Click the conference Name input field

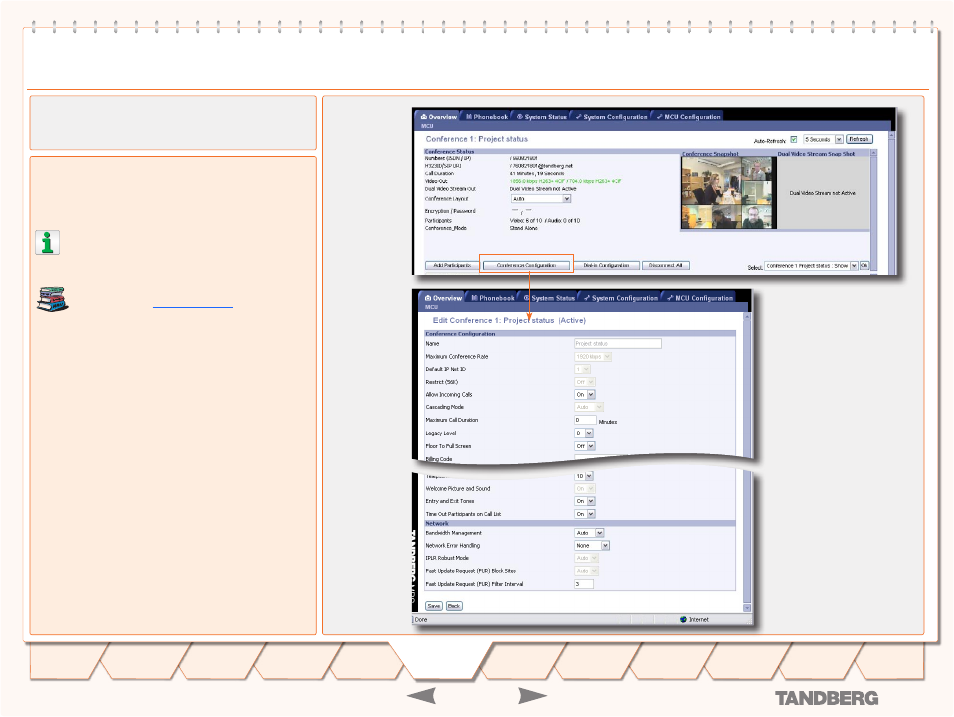point(618,344)
